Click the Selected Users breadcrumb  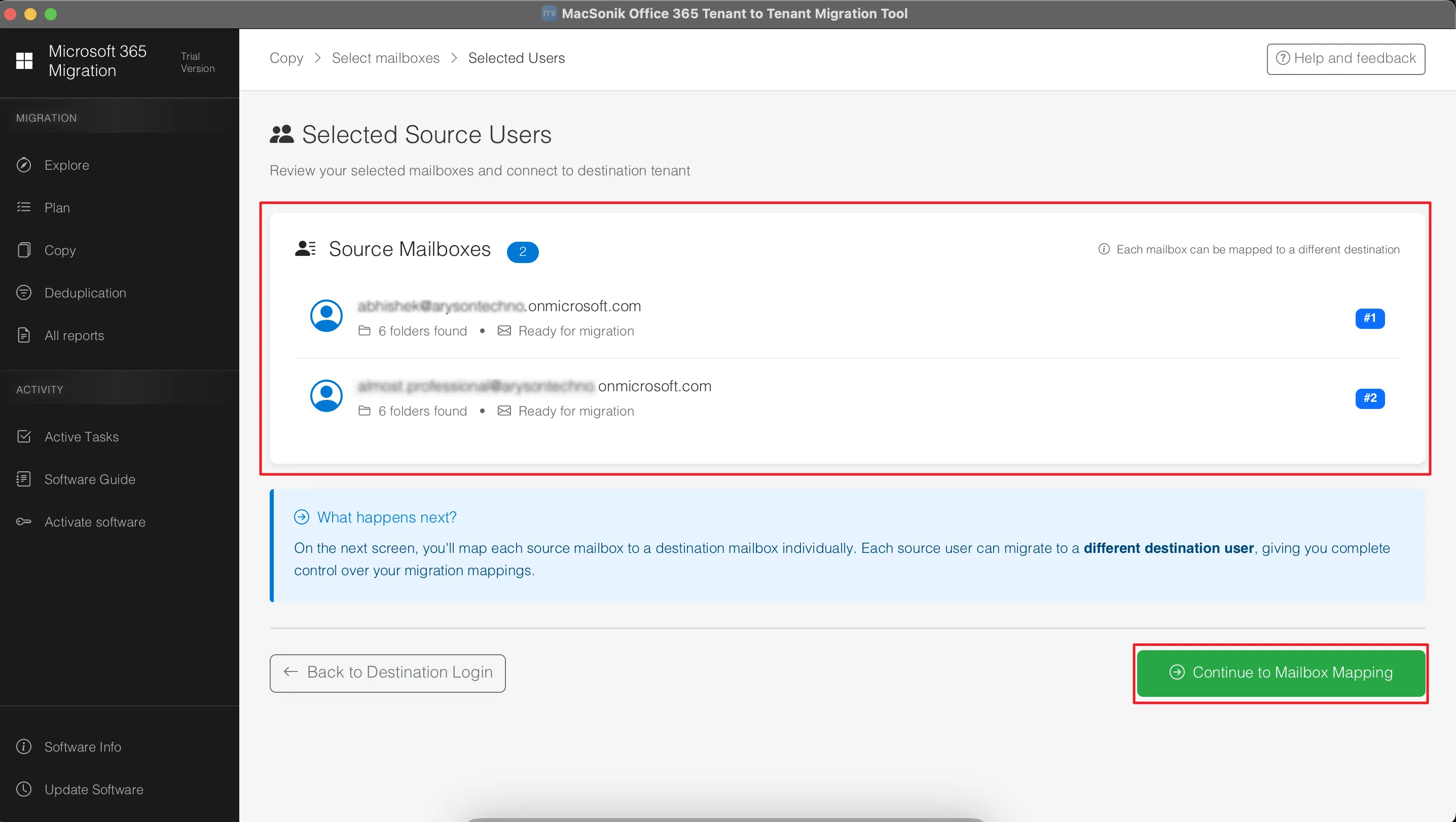(517, 58)
